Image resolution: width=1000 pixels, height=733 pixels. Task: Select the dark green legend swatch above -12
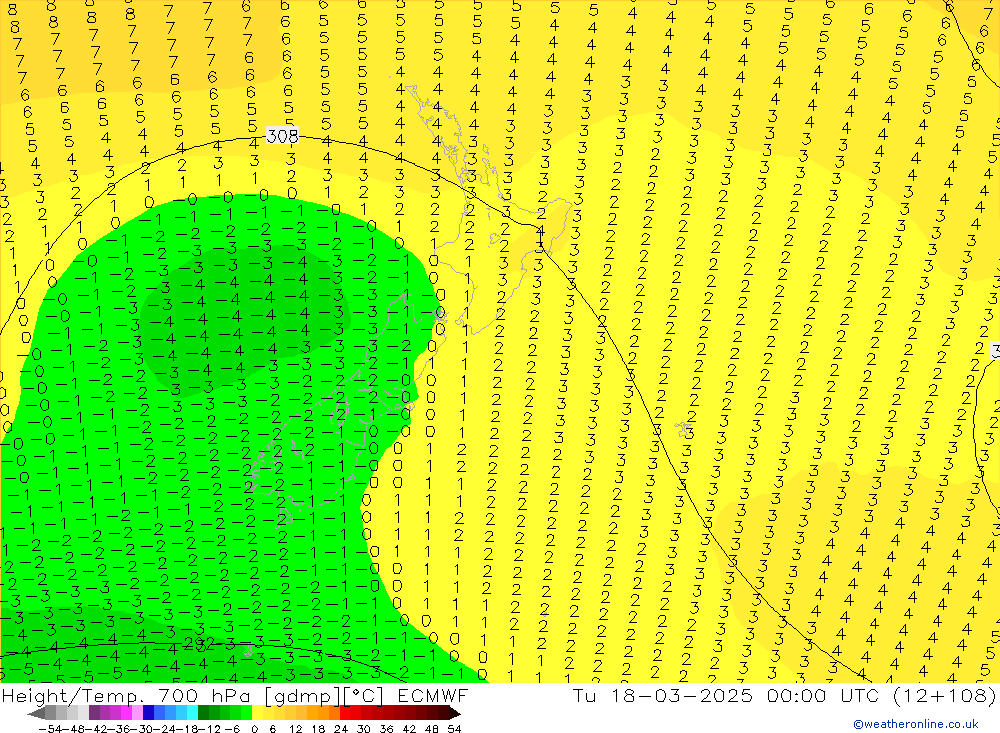[x=203, y=713]
